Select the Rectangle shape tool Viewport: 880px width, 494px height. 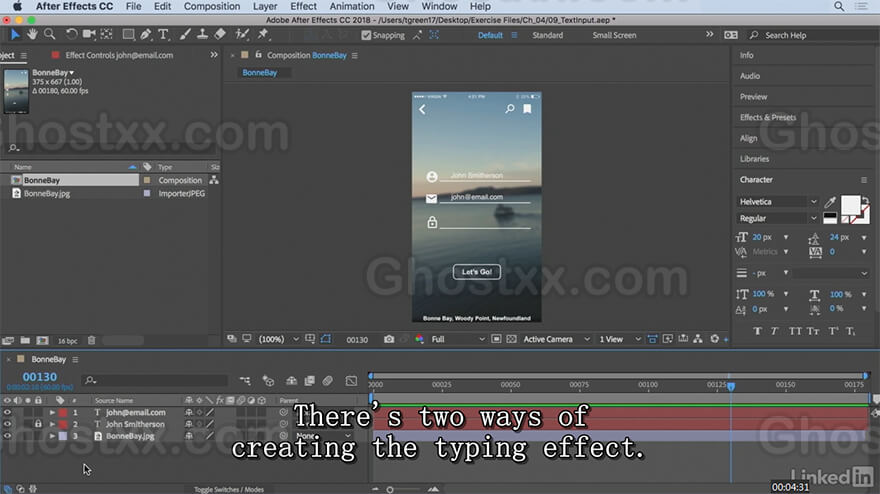[x=129, y=35]
